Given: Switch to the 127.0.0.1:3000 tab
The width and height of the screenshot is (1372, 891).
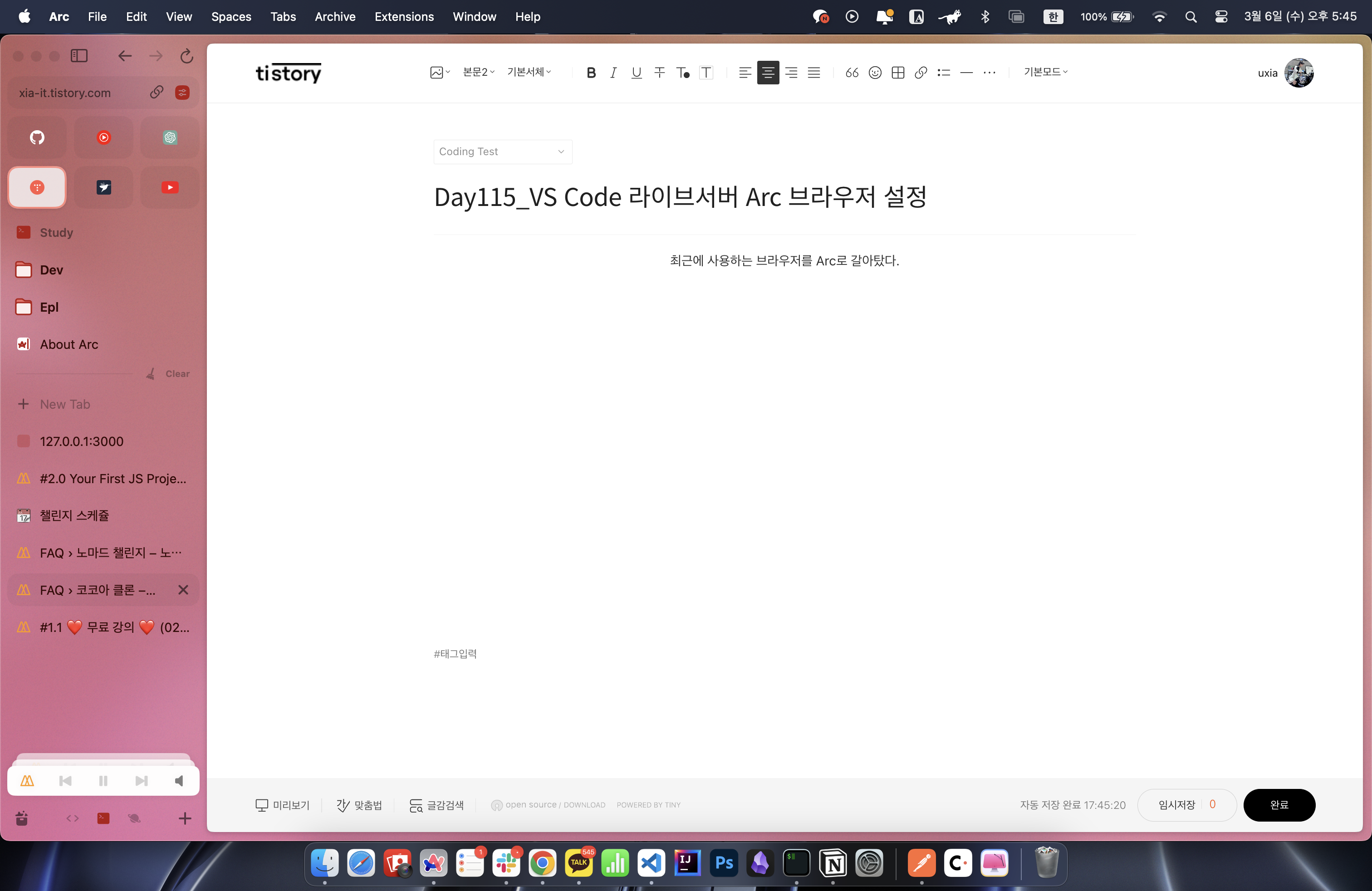Looking at the screenshot, I should coord(81,441).
